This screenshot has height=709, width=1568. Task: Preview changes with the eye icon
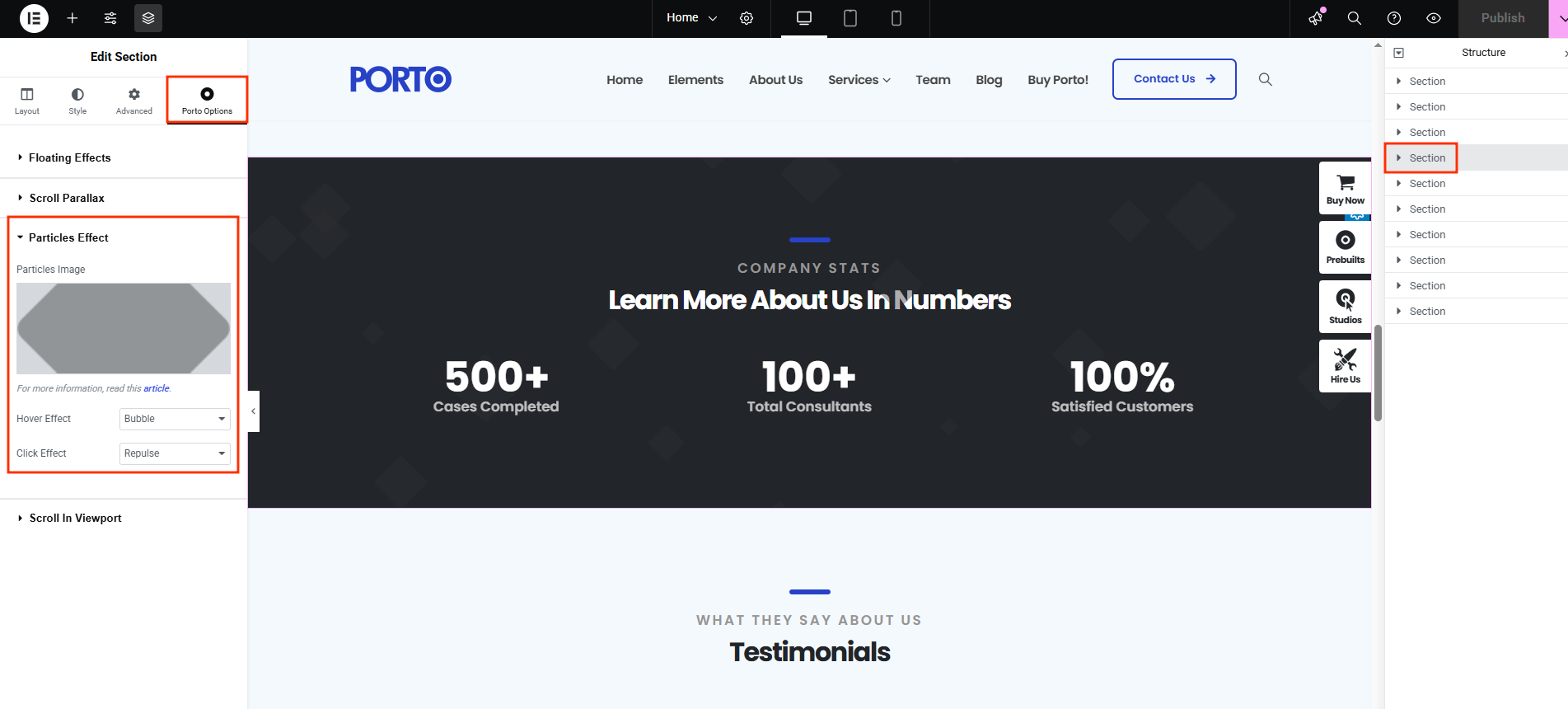point(1434,18)
